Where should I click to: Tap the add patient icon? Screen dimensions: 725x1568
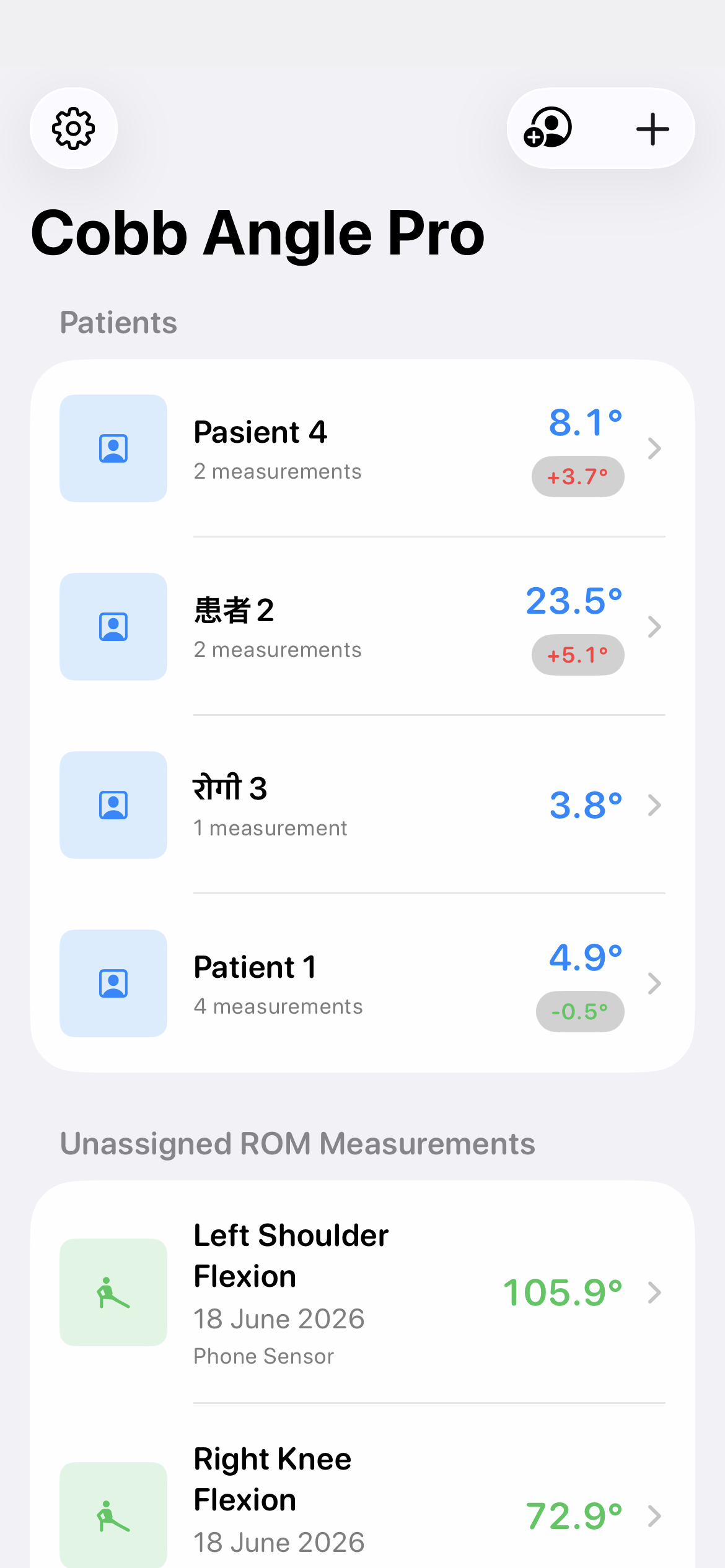pos(548,128)
